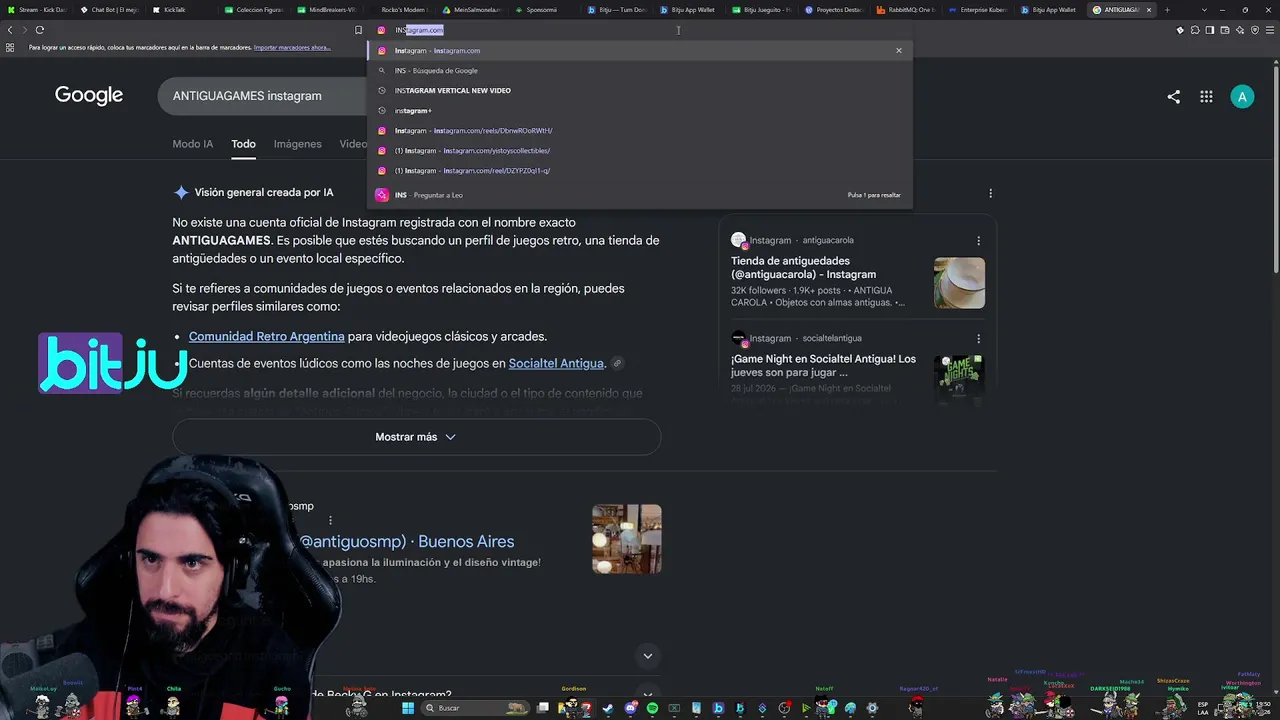Image resolution: width=1280 pixels, height=720 pixels.
Task: Open Steam from the taskbar
Action: (608, 708)
